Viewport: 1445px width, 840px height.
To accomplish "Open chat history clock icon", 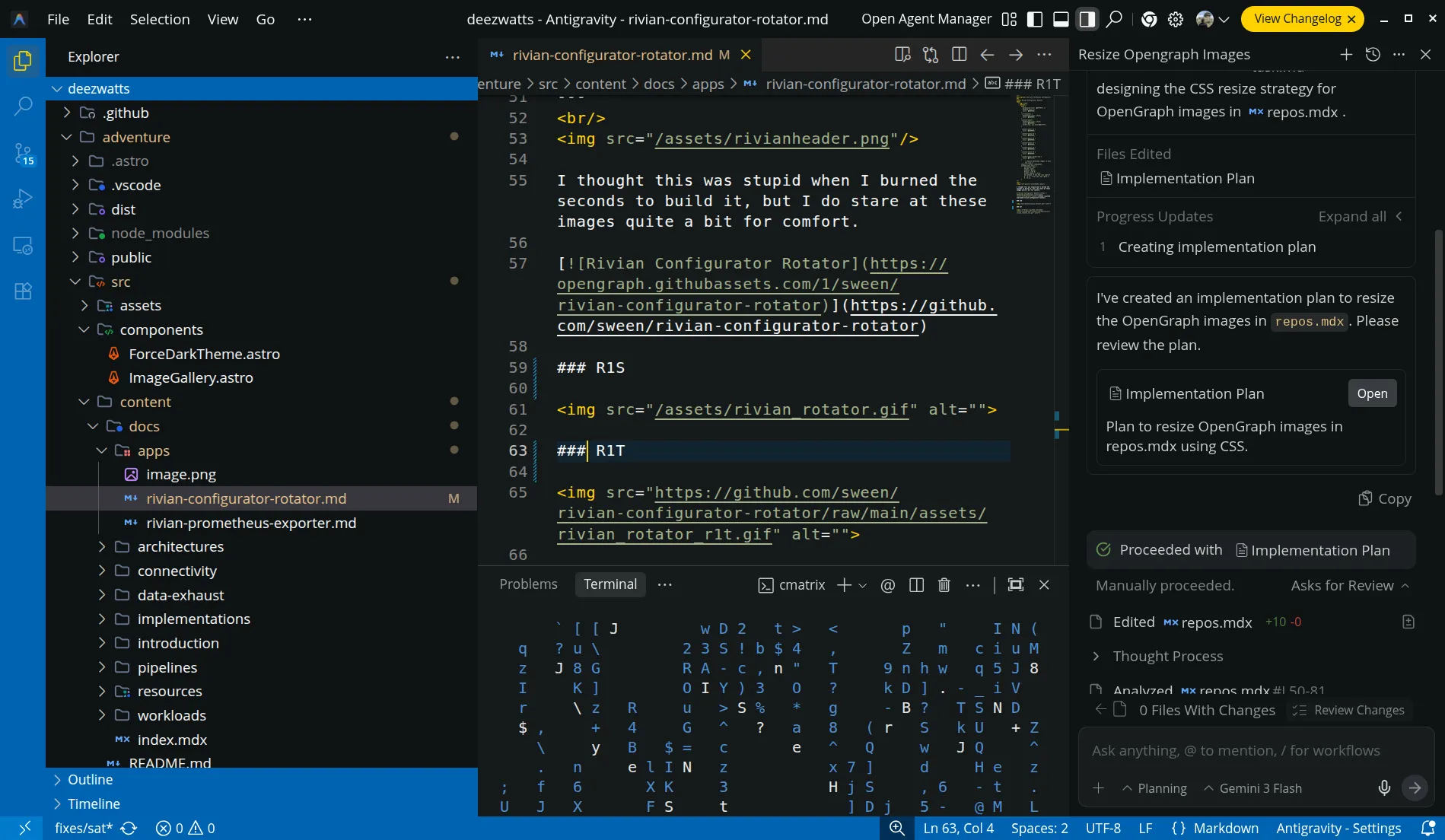I will (x=1373, y=55).
